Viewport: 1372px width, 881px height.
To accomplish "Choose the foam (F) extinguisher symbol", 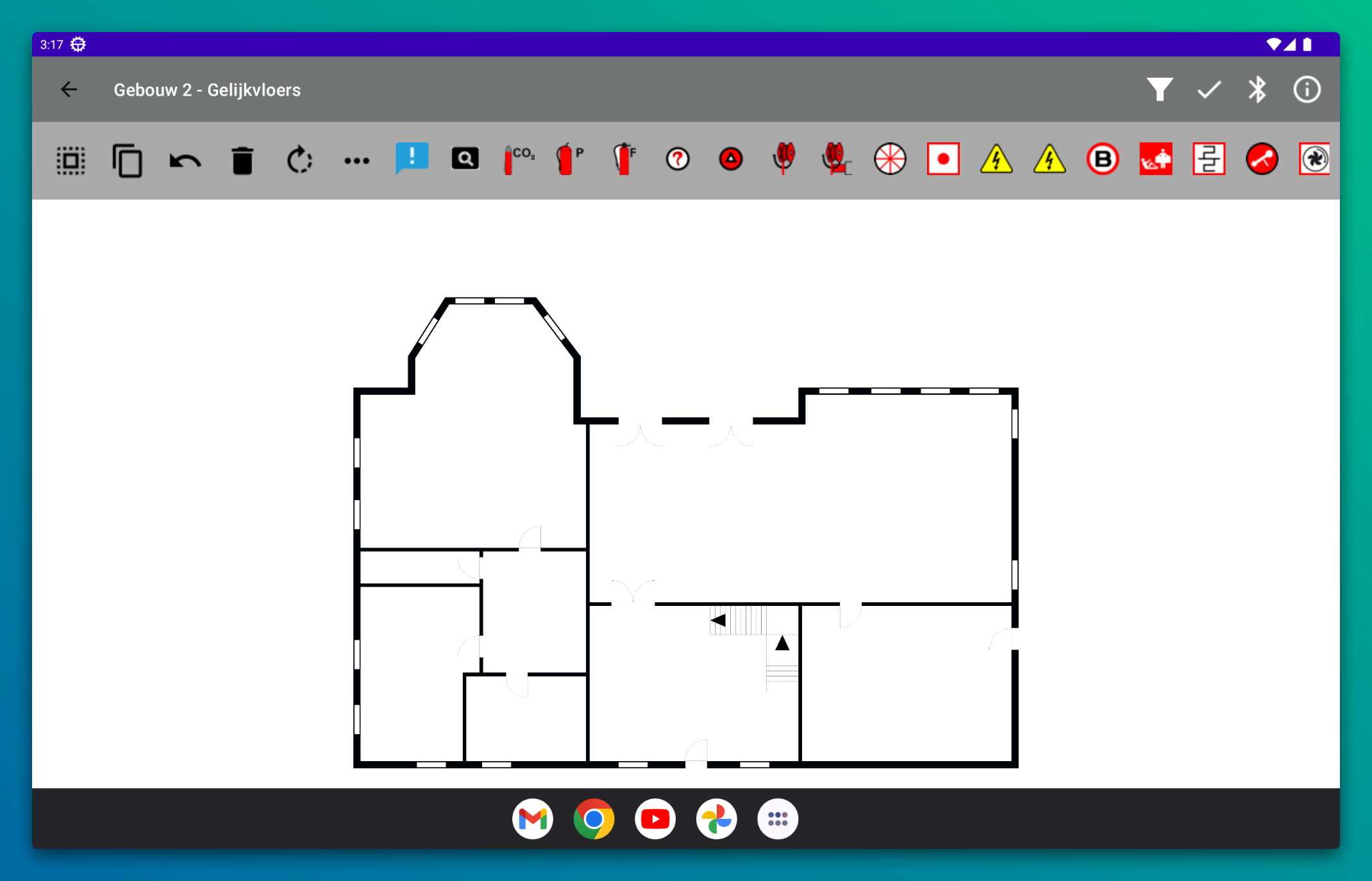I will (x=624, y=159).
